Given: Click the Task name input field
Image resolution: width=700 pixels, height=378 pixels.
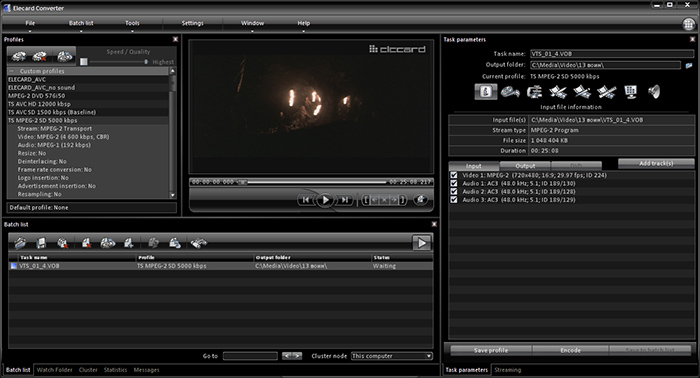Looking at the screenshot, I should [x=612, y=54].
